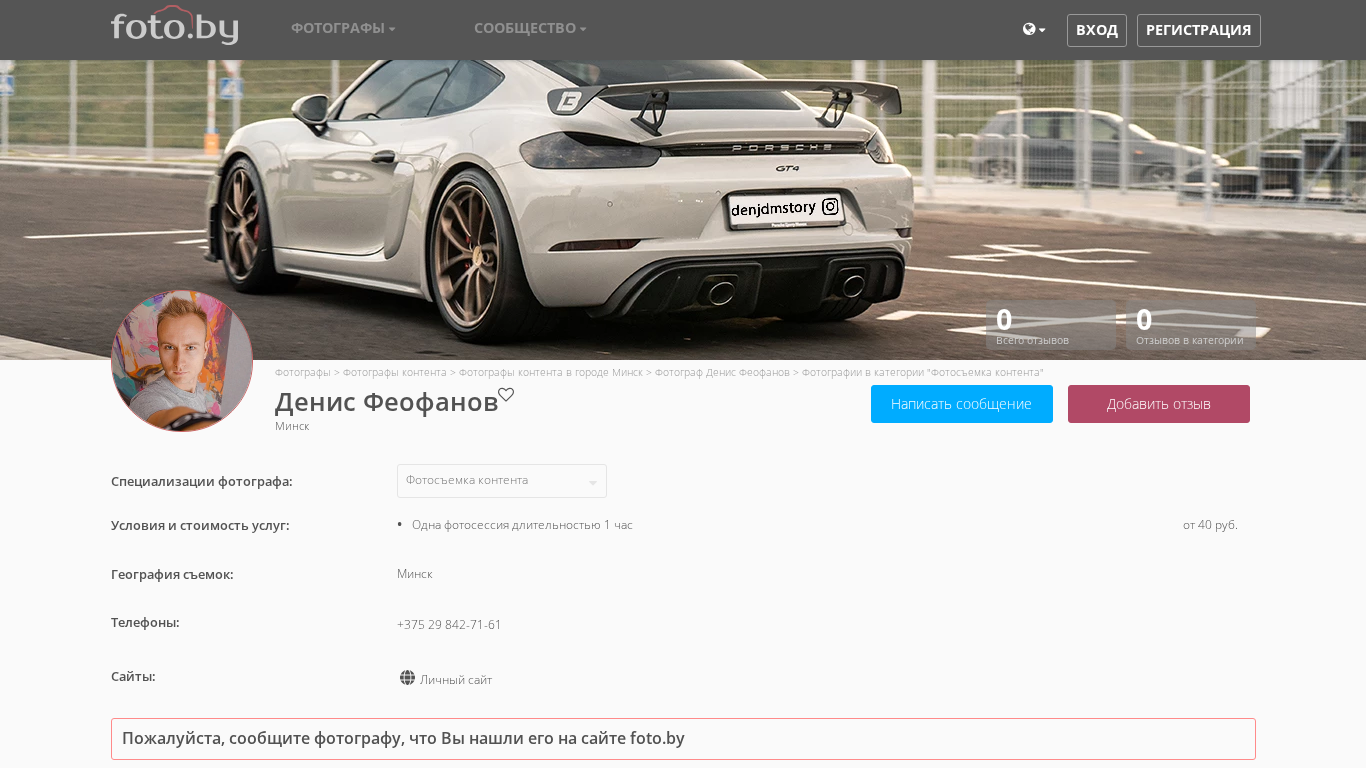The height and width of the screenshot is (768, 1366).
Task: Open Фотографы контента breadcrumb link
Action: click(395, 372)
